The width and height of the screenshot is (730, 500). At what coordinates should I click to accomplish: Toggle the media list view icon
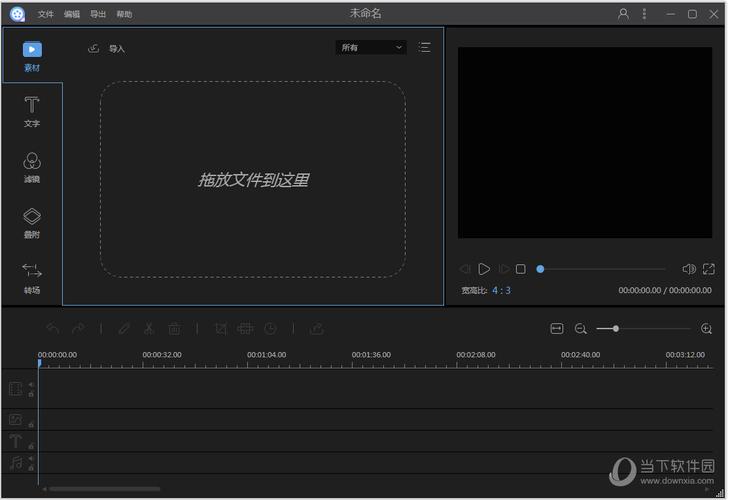click(425, 47)
